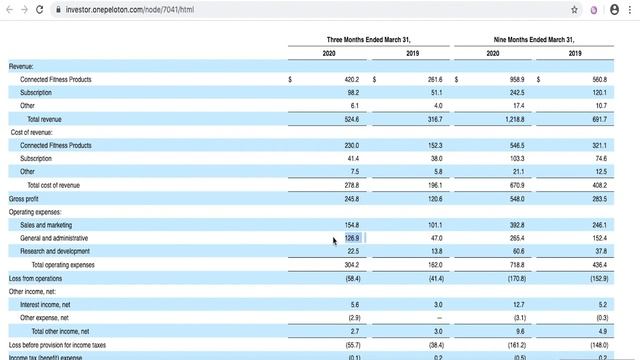Click the Connected Fitness Products revenue label
The image size is (640, 360).
[x=56, y=80]
